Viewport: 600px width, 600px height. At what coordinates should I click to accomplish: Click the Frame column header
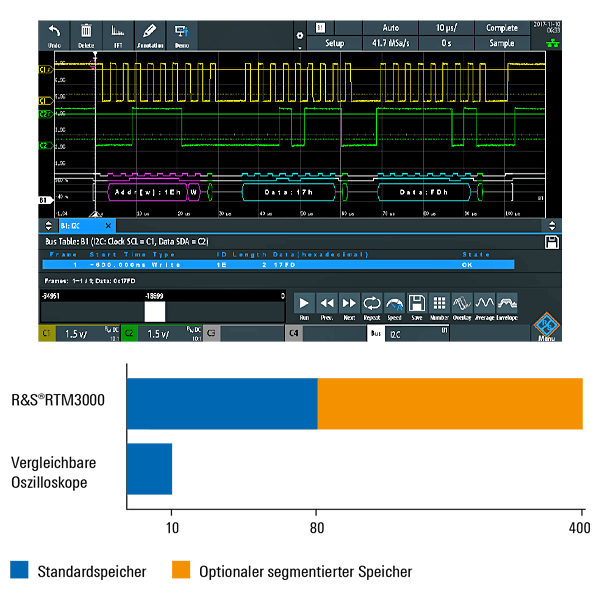(x=64, y=254)
